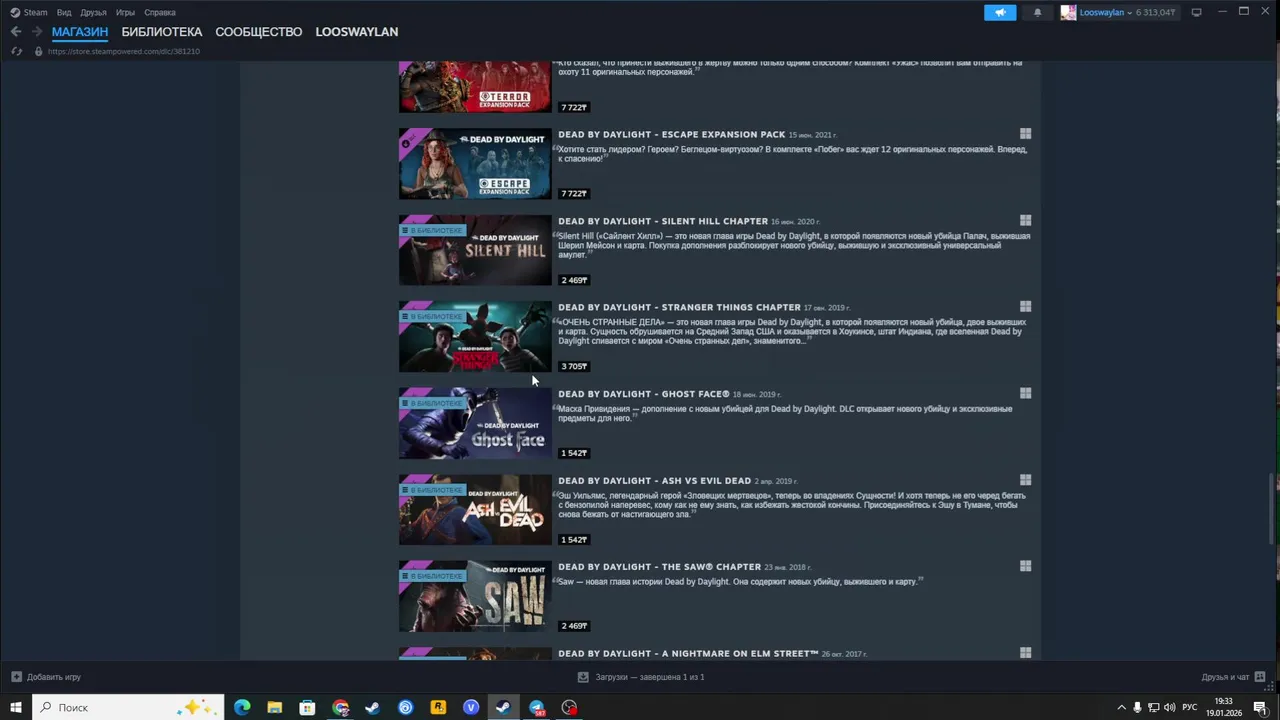Click the store URL address field

tap(124, 51)
